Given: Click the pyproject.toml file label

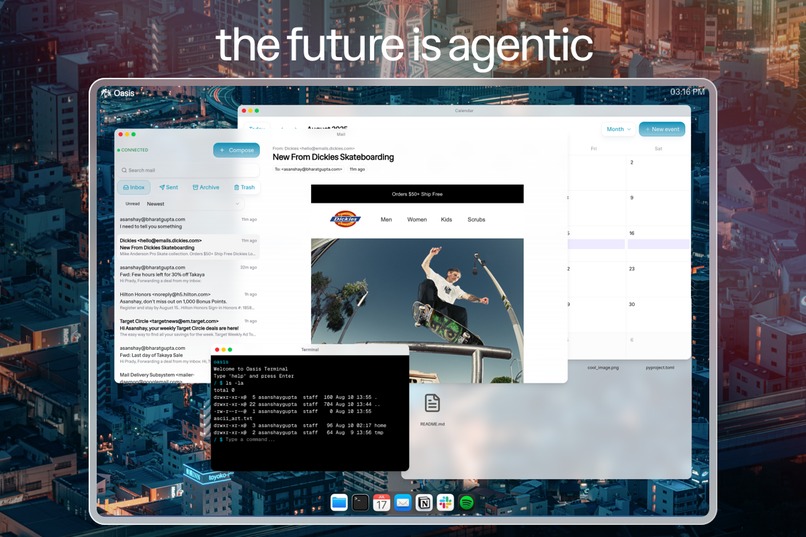Looking at the screenshot, I should coord(660,368).
